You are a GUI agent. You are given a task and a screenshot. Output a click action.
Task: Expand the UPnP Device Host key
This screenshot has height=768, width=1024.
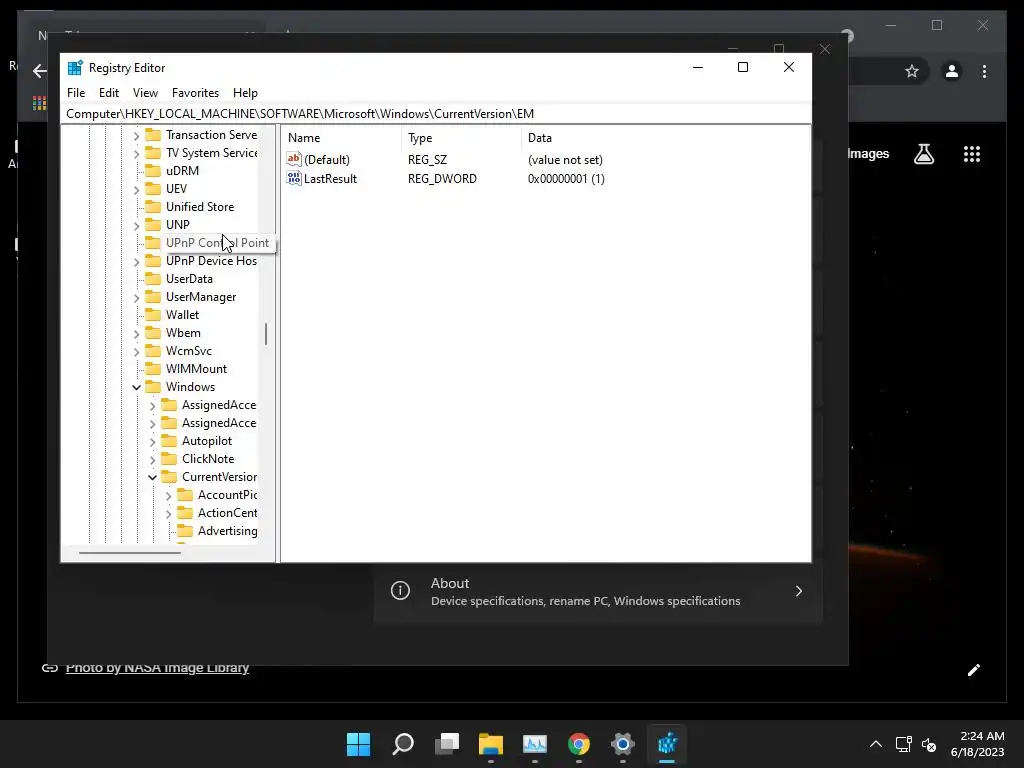pyautogui.click(x=136, y=261)
